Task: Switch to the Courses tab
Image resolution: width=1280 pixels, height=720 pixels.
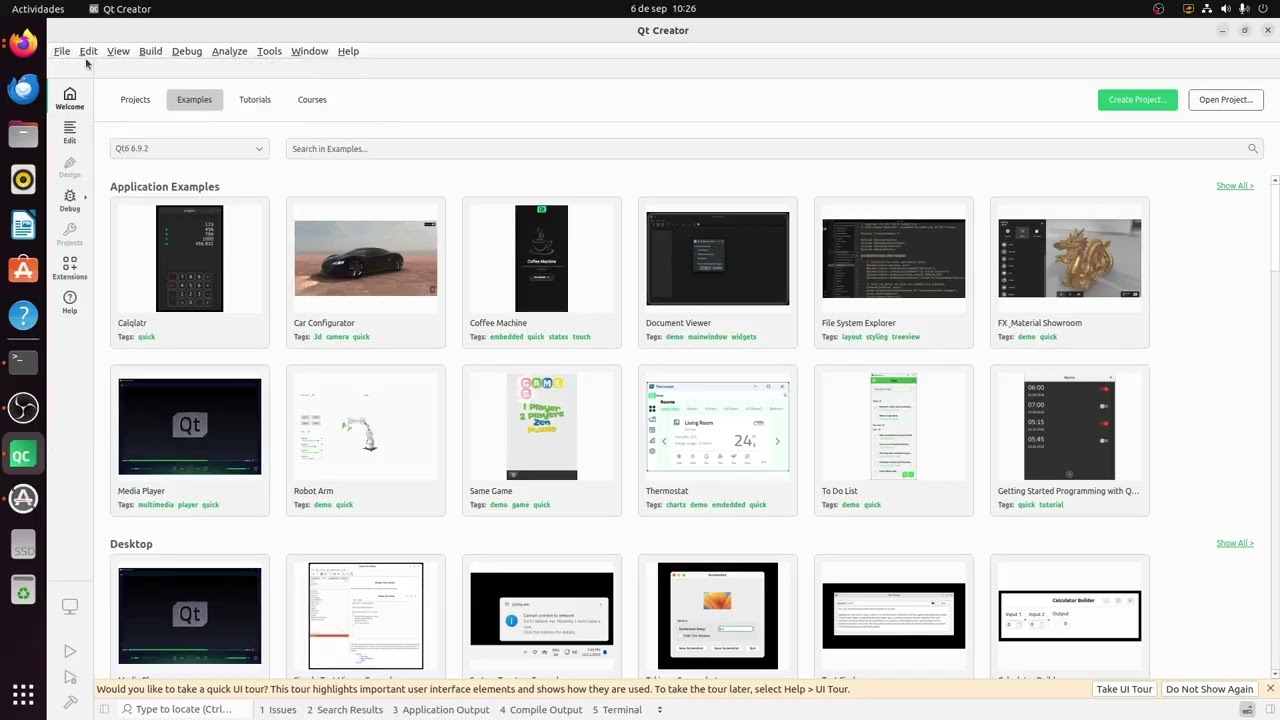Action: (312, 100)
